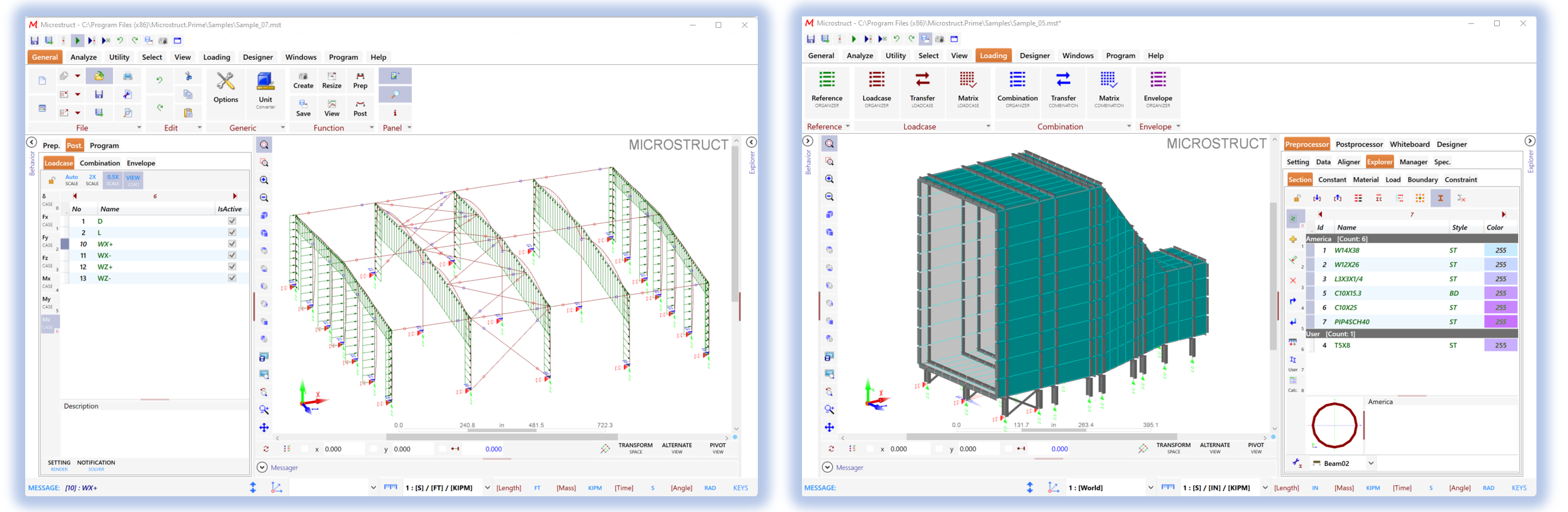Click KEYS label in Sample_05 status bar
Image resolution: width=1568 pixels, height=512 pixels.
[x=1519, y=487]
